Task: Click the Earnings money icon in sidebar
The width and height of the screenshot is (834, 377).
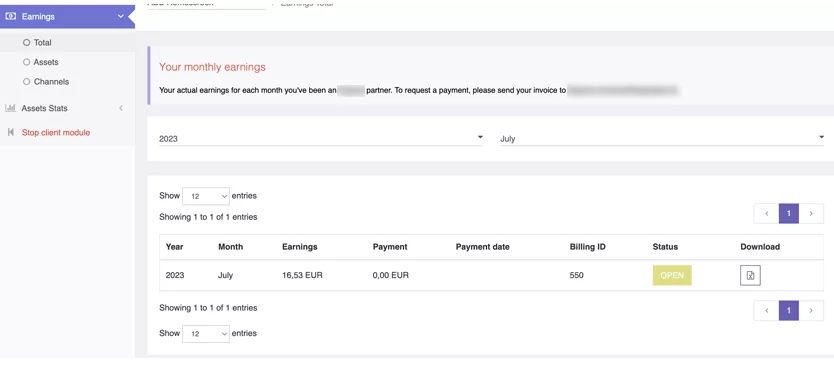Action: pyautogui.click(x=10, y=16)
